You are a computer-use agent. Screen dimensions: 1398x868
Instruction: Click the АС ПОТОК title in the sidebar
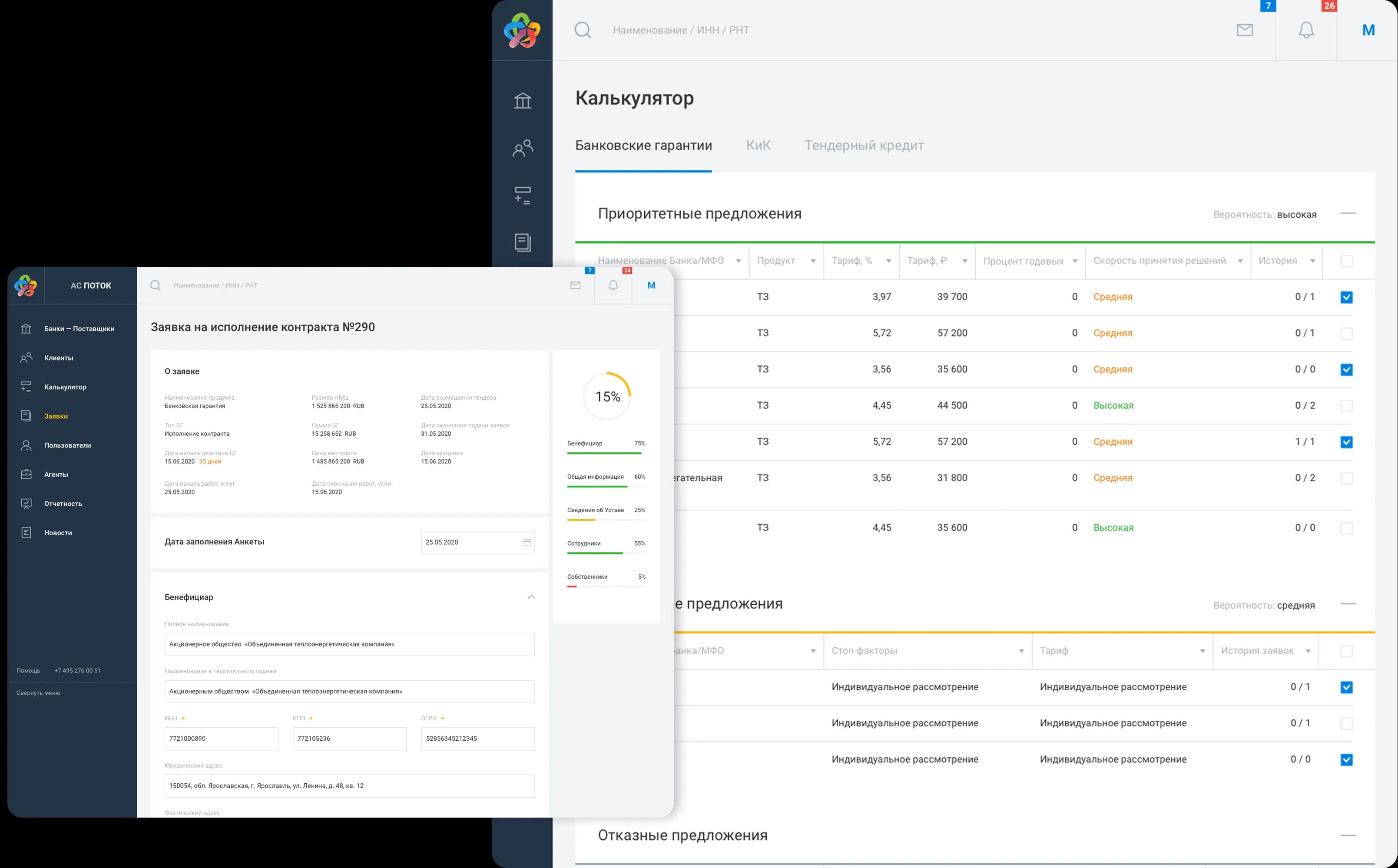[x=91, y=285]
